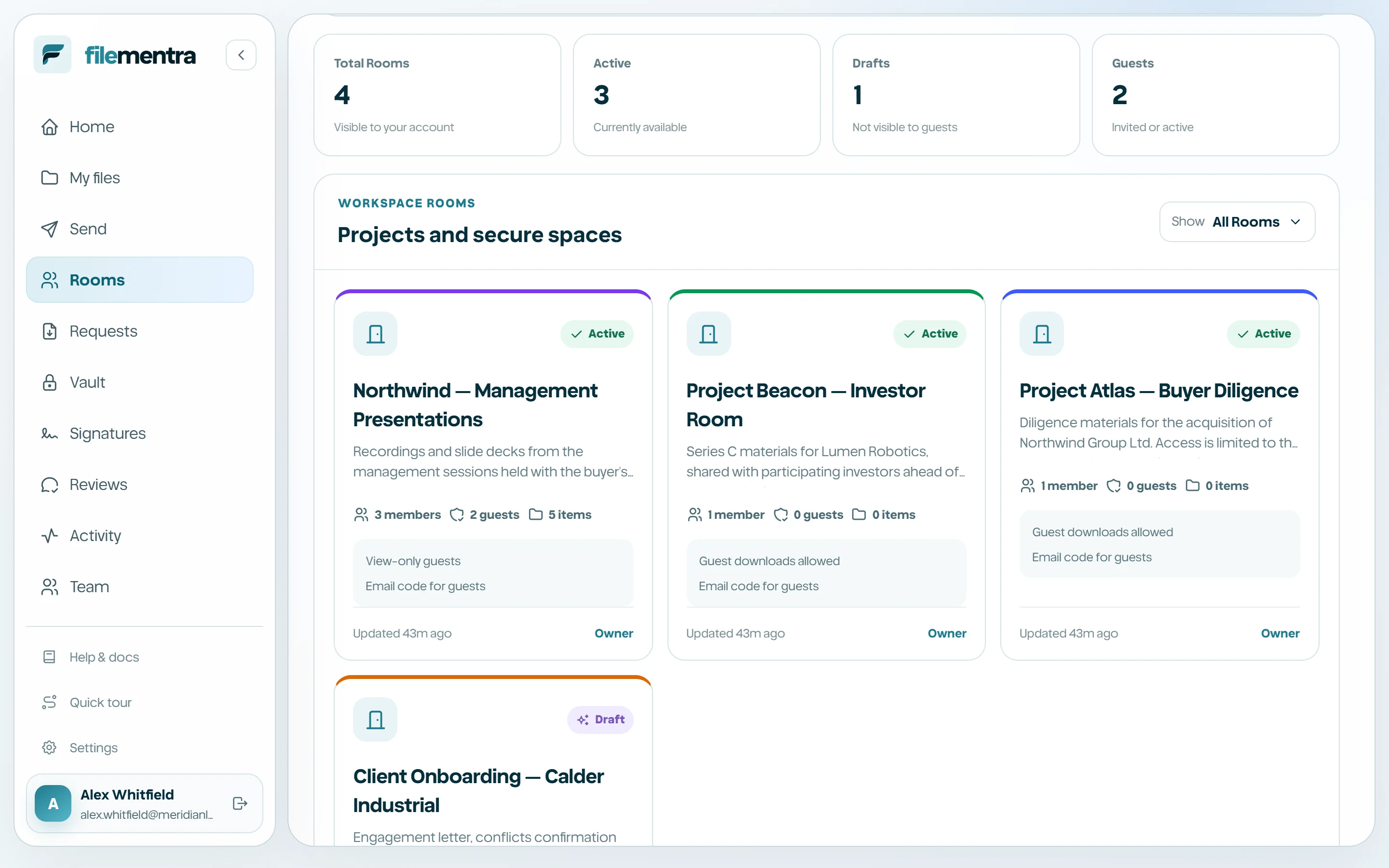Click the Reviews chat bubble icon

(50, 485)
